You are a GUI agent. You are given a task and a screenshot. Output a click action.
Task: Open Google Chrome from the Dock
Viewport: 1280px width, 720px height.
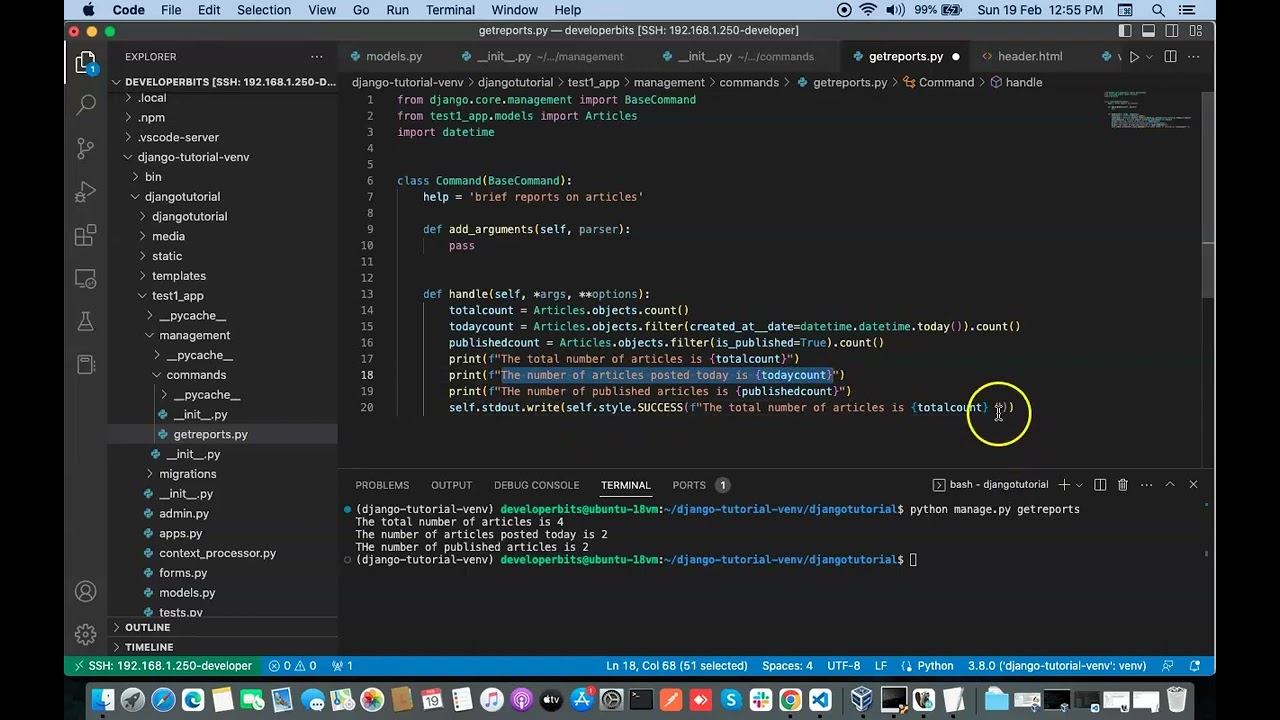click(790, 700)
